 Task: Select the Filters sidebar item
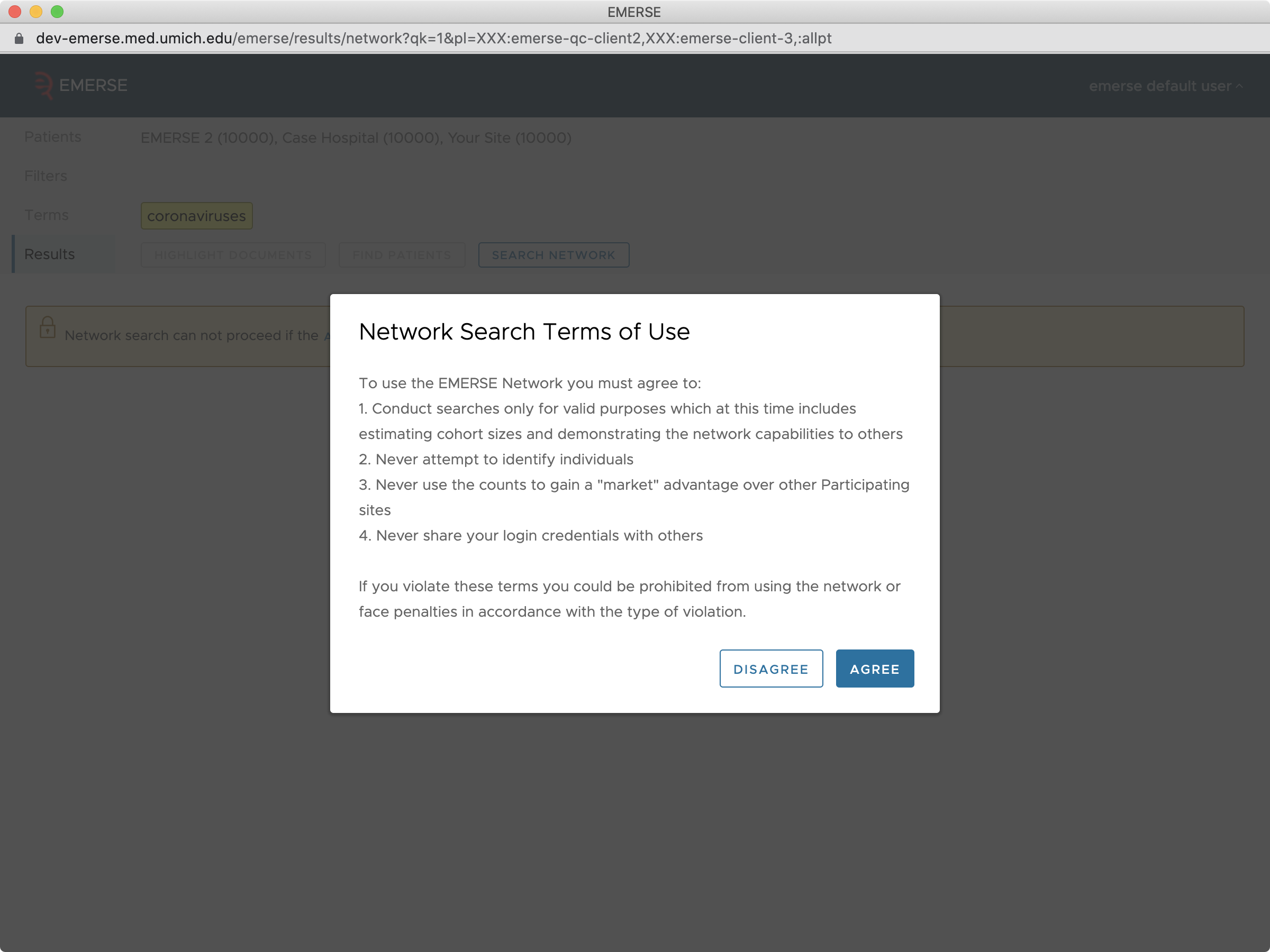point(46,176)
